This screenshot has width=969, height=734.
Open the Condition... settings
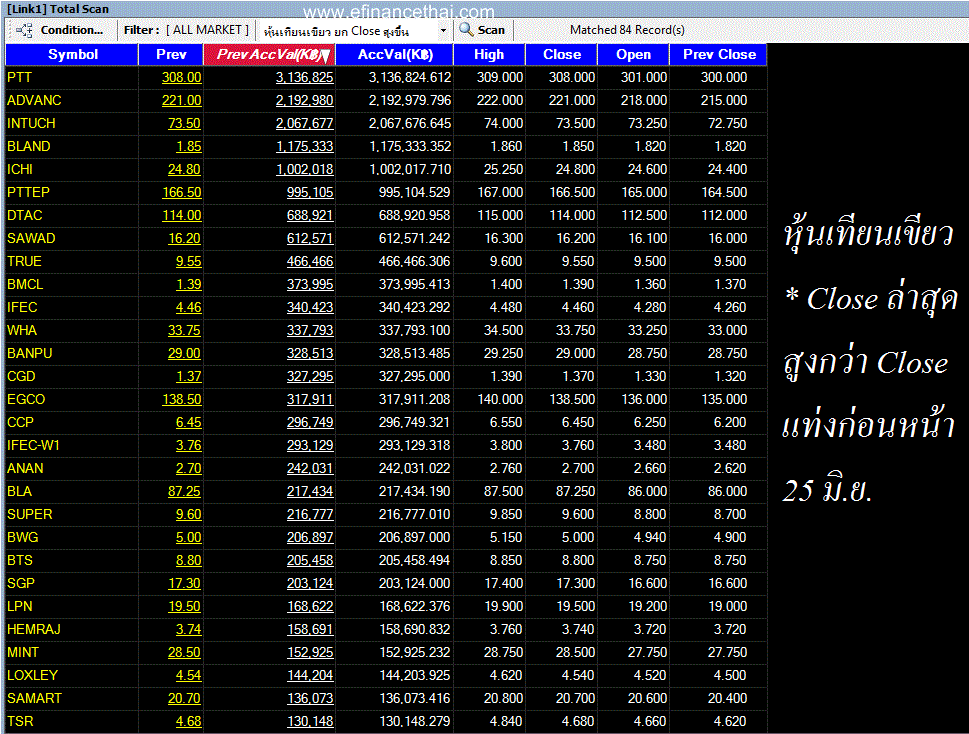72,30
